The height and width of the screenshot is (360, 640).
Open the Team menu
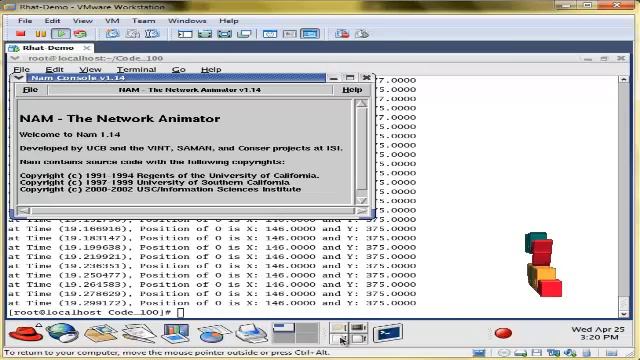coord(144,21)
